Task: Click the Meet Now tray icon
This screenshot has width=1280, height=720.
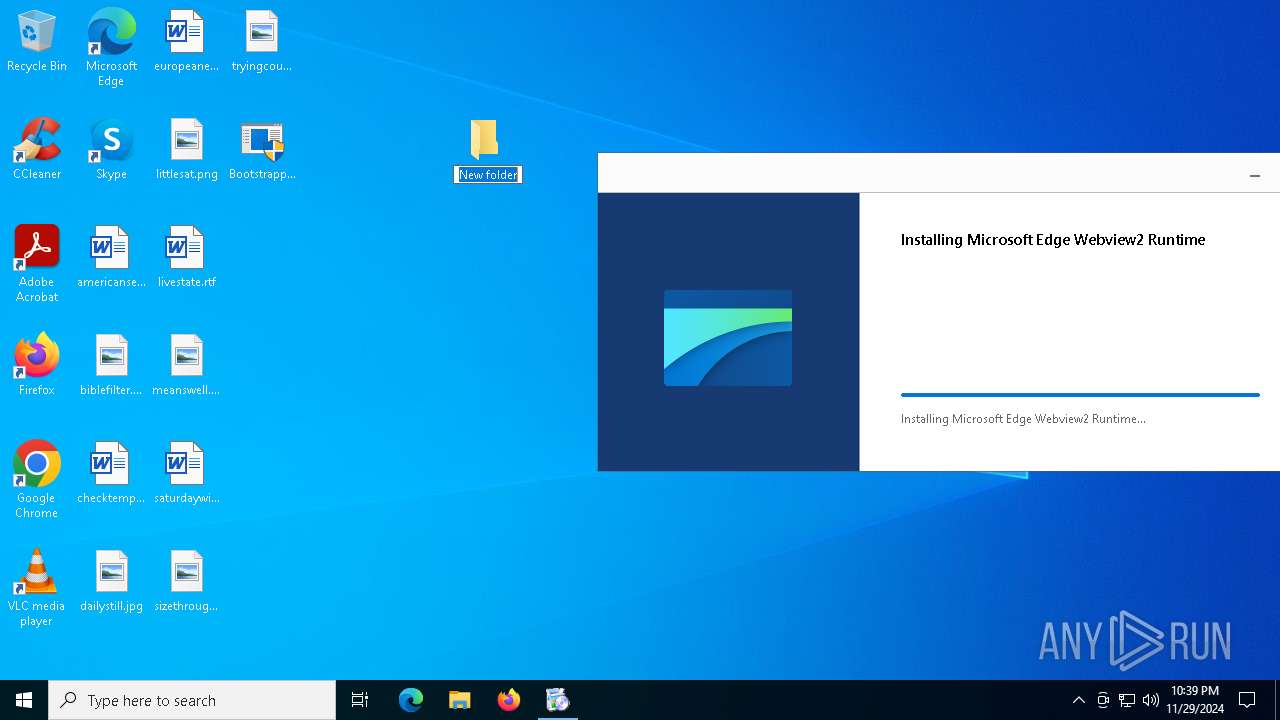Action: (x=1103, y=700)
